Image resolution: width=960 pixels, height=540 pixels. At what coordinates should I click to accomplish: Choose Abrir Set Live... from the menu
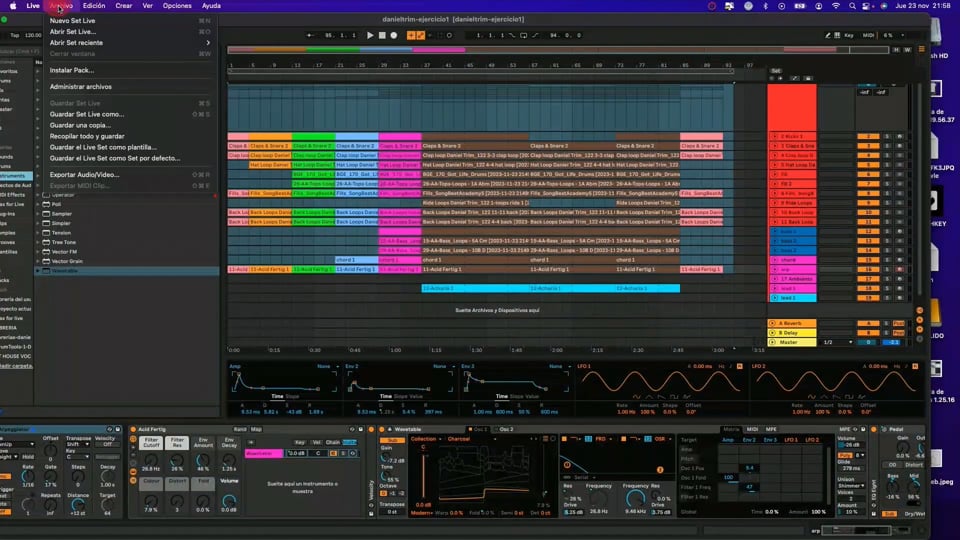click(x=73, y=32)
